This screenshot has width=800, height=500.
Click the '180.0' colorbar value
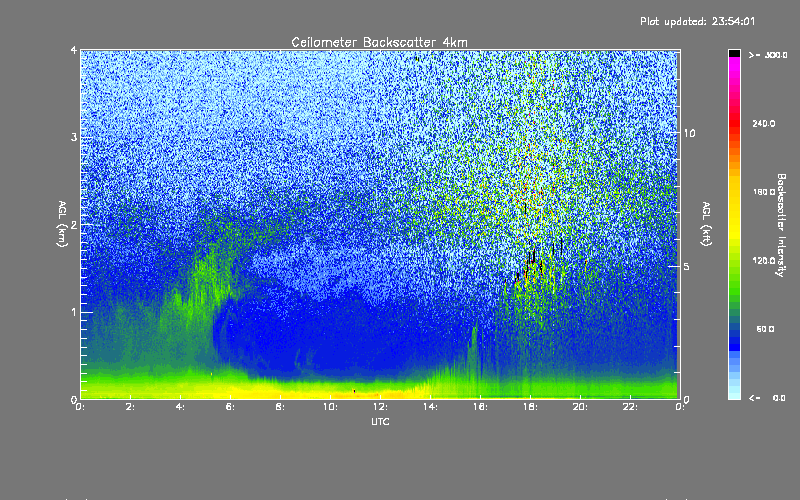click(x=764, y=192)
